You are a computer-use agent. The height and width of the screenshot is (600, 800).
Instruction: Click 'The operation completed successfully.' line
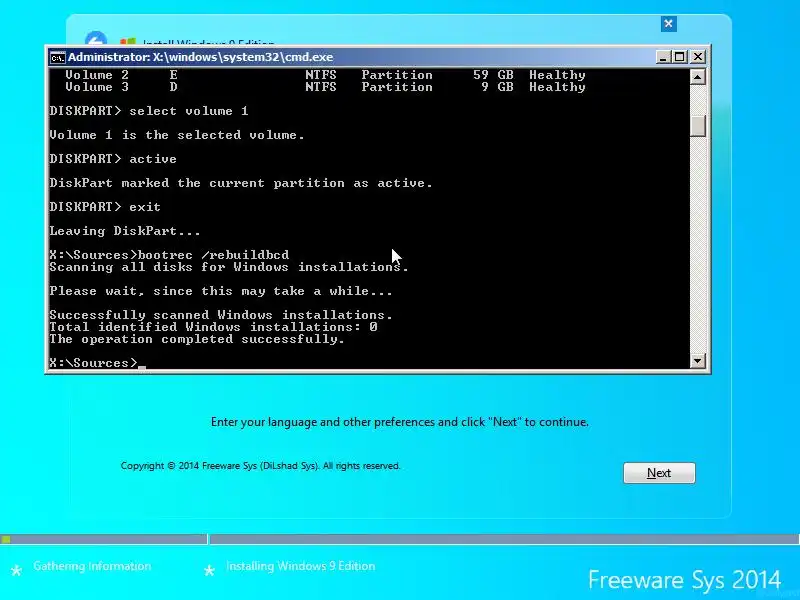click(197, 339)
